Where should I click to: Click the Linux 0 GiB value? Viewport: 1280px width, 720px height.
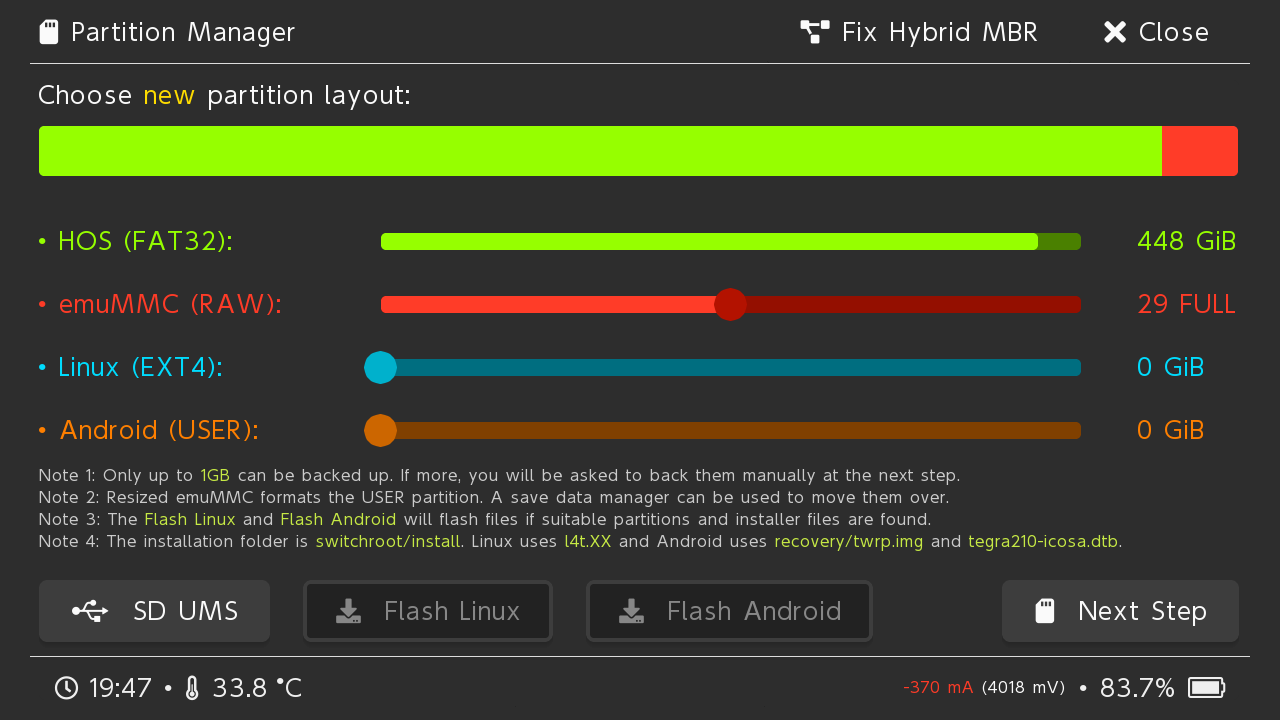1171,367
